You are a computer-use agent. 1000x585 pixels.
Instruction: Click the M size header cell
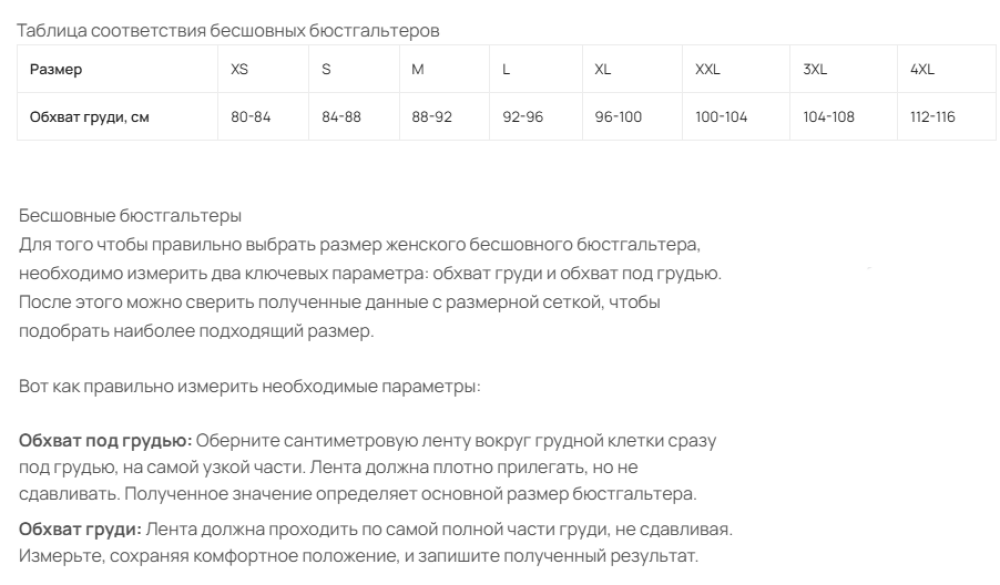pyautogui.click(x=445, y=69)
